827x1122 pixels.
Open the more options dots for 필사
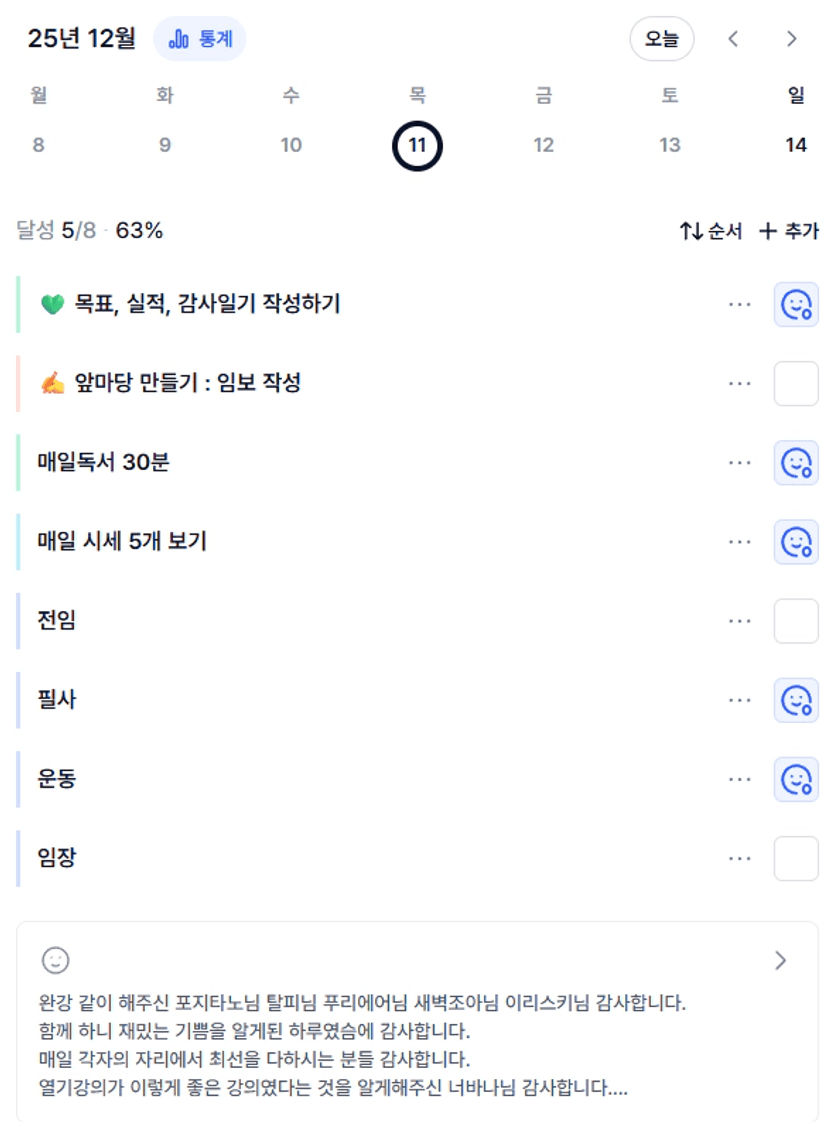click(x=740, y=700)
